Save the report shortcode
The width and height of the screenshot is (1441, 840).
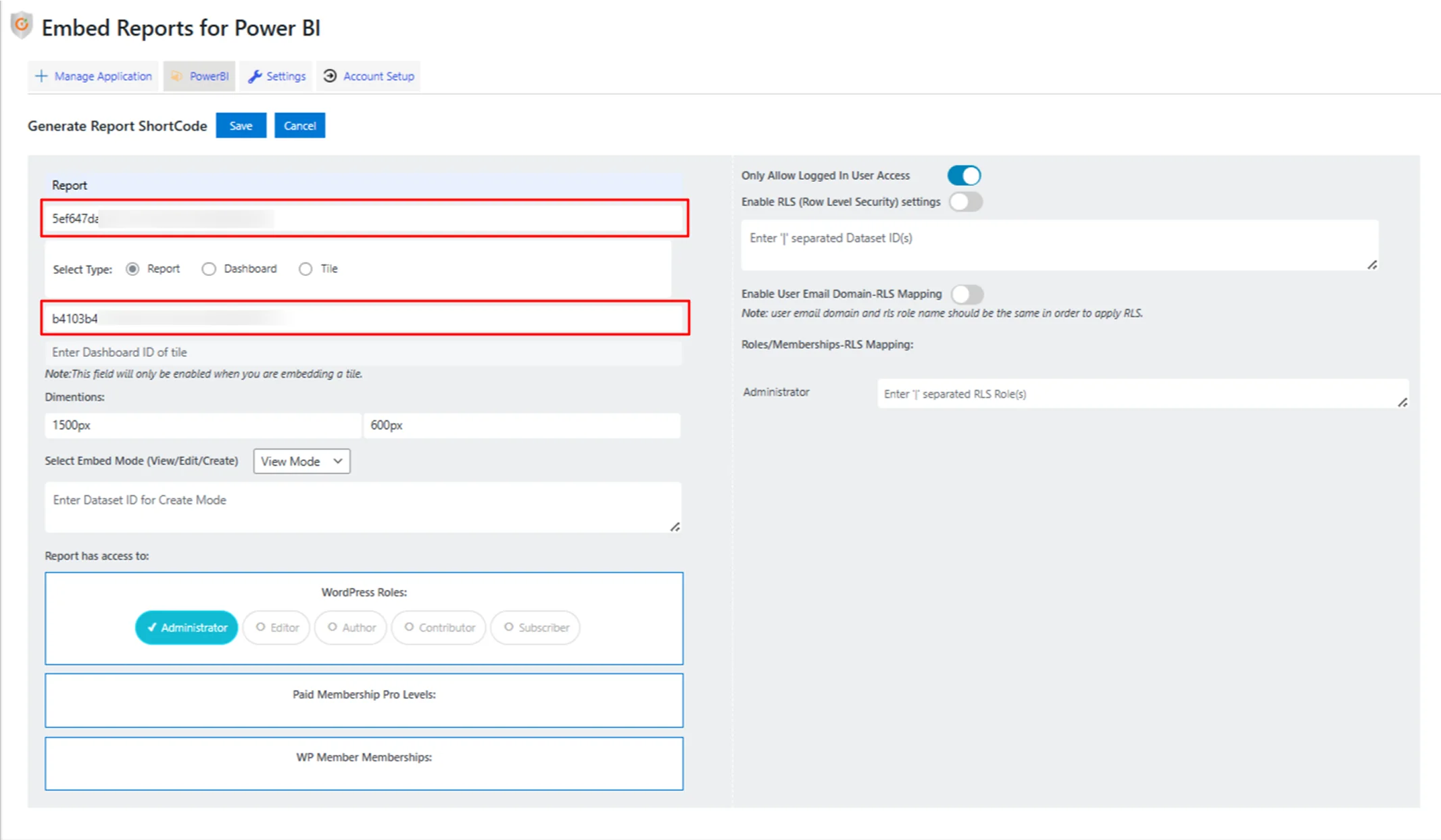[x=241, y=126]
